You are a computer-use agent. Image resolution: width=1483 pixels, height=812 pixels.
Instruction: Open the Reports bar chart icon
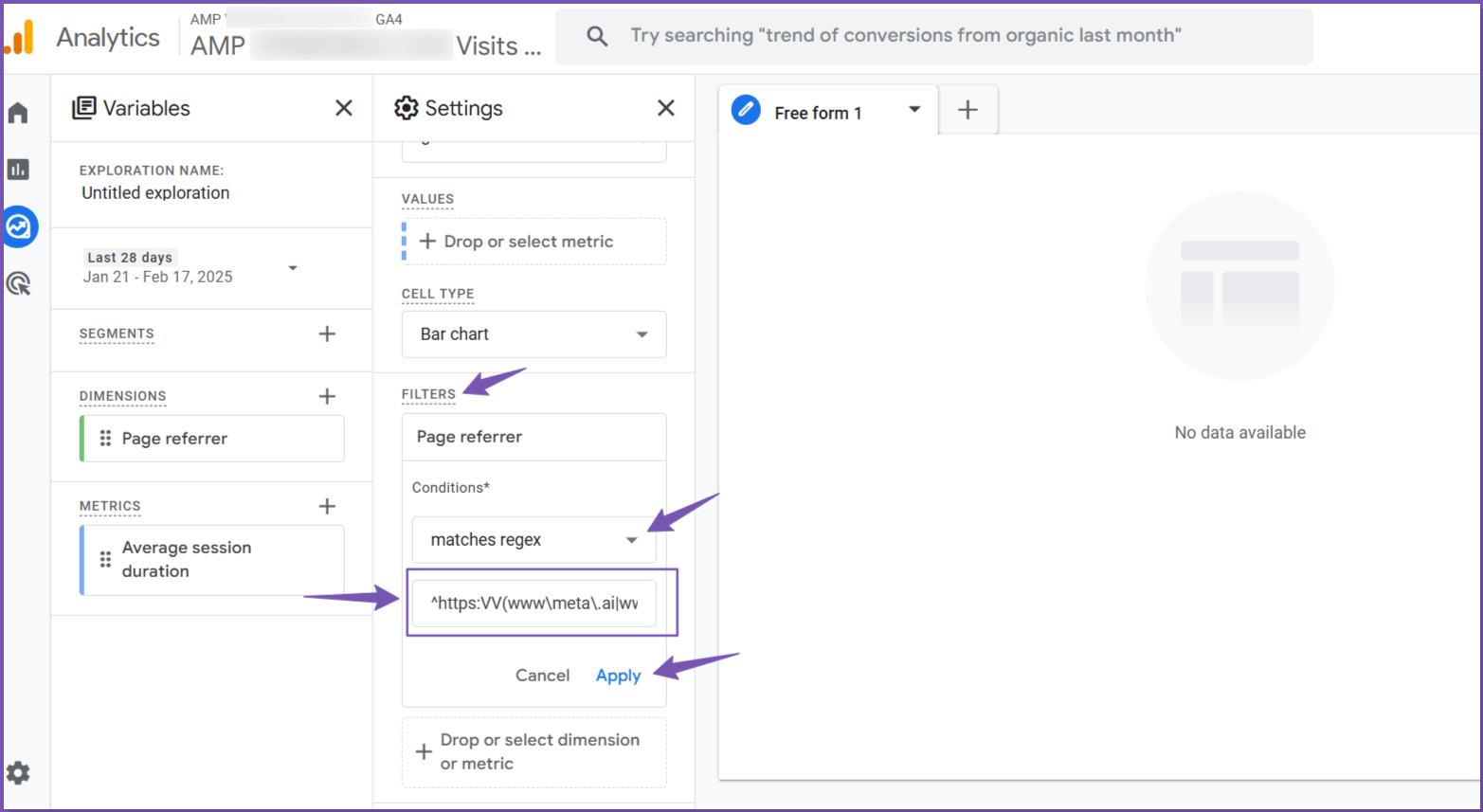[18, 170]
